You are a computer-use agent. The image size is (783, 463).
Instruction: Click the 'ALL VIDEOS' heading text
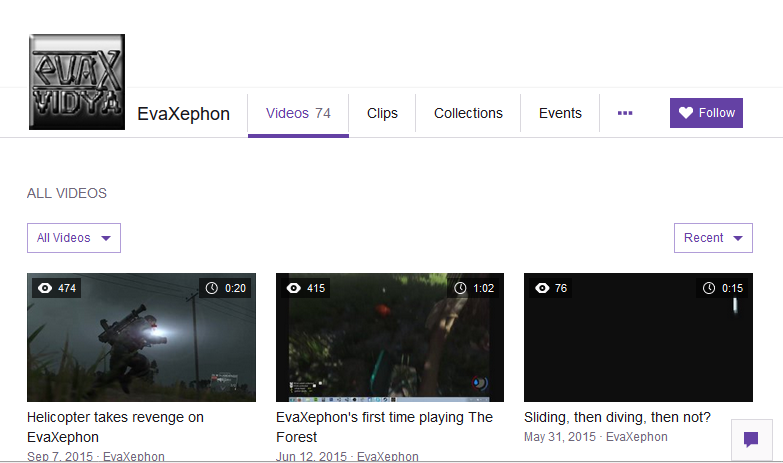click(x=67, y=193)
